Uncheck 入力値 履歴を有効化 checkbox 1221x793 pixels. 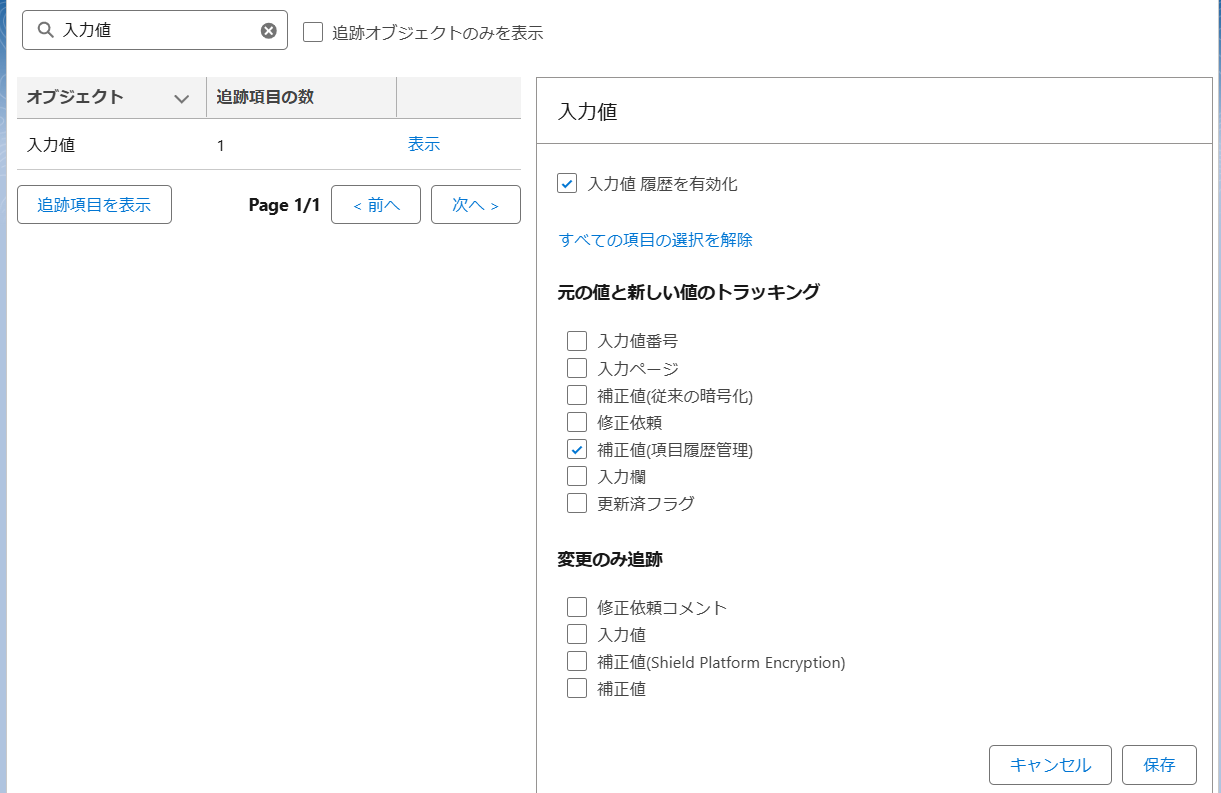click(567, 183)
